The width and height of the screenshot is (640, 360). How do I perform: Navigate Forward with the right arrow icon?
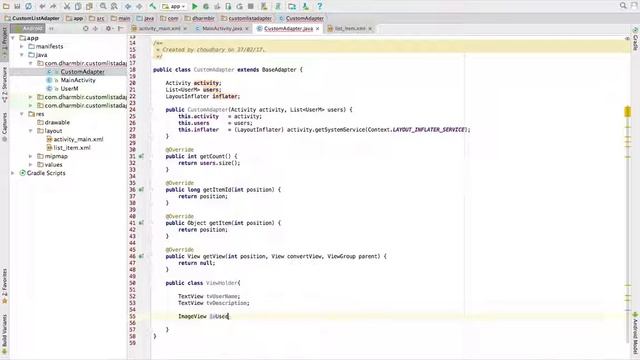coord(139,6)
